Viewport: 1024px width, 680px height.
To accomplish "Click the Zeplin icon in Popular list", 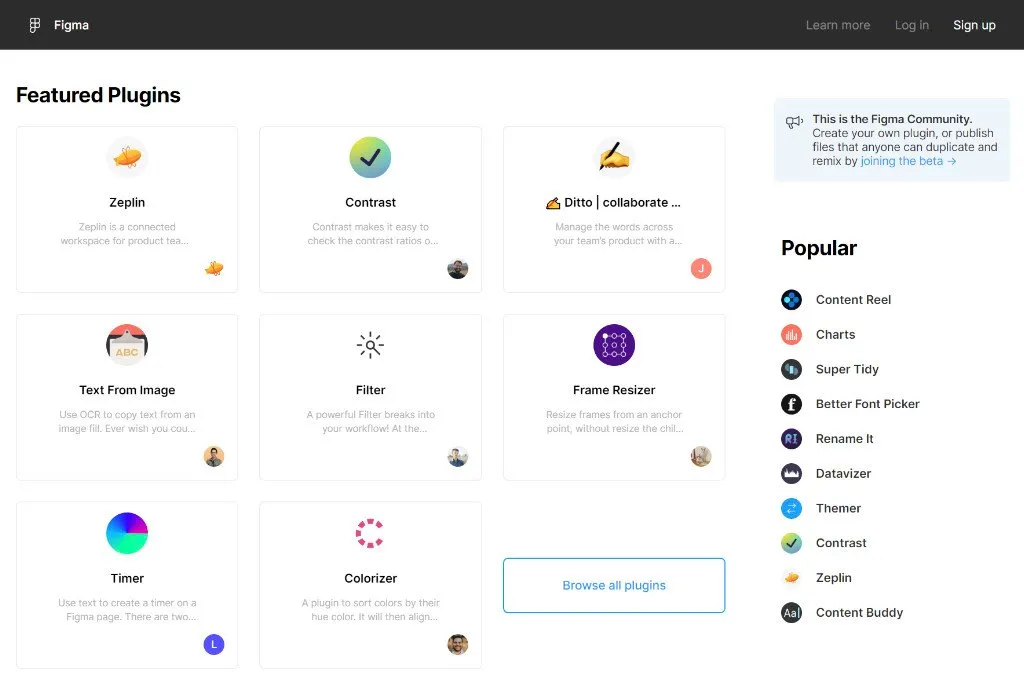I will pyautogui.click(x=792, y=577).
